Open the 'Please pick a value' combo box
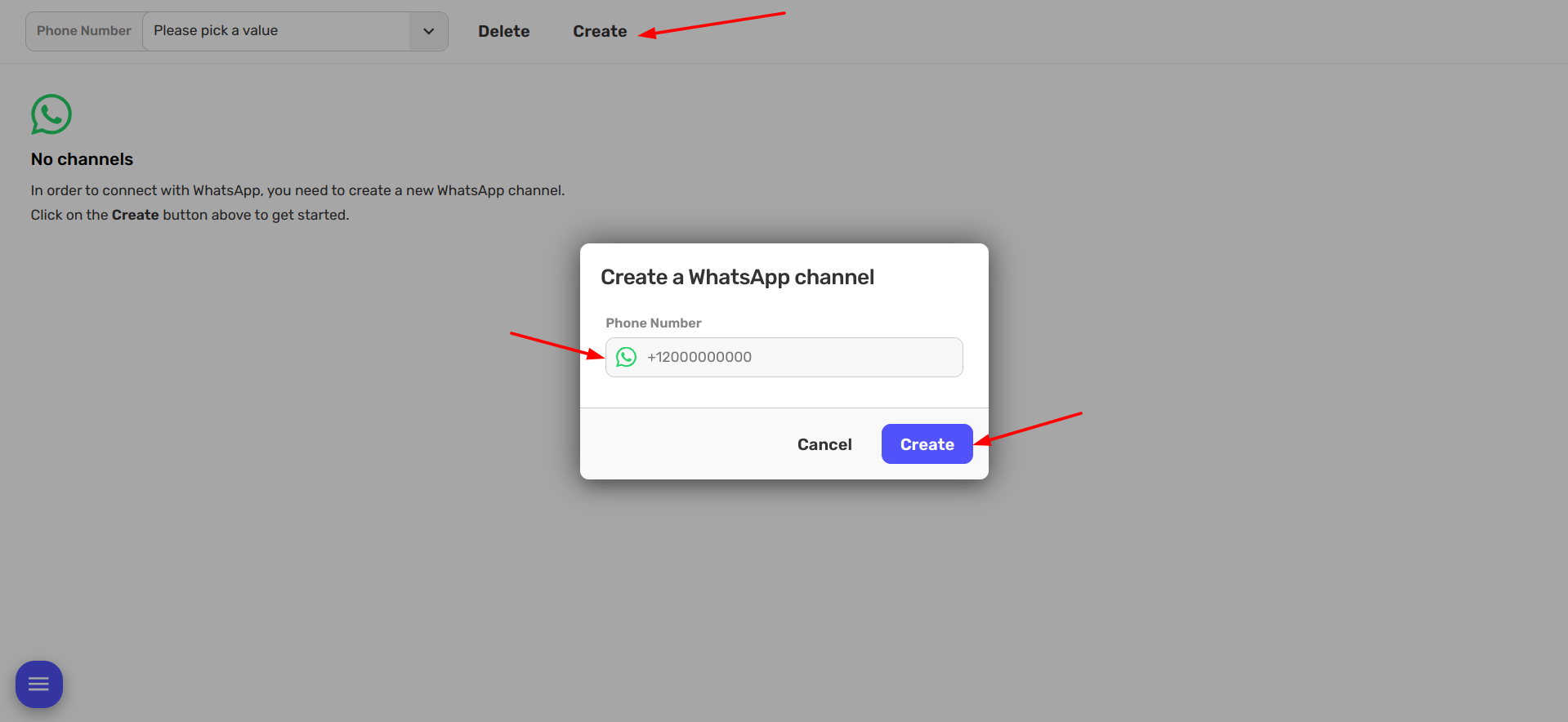 coord(295,31)
